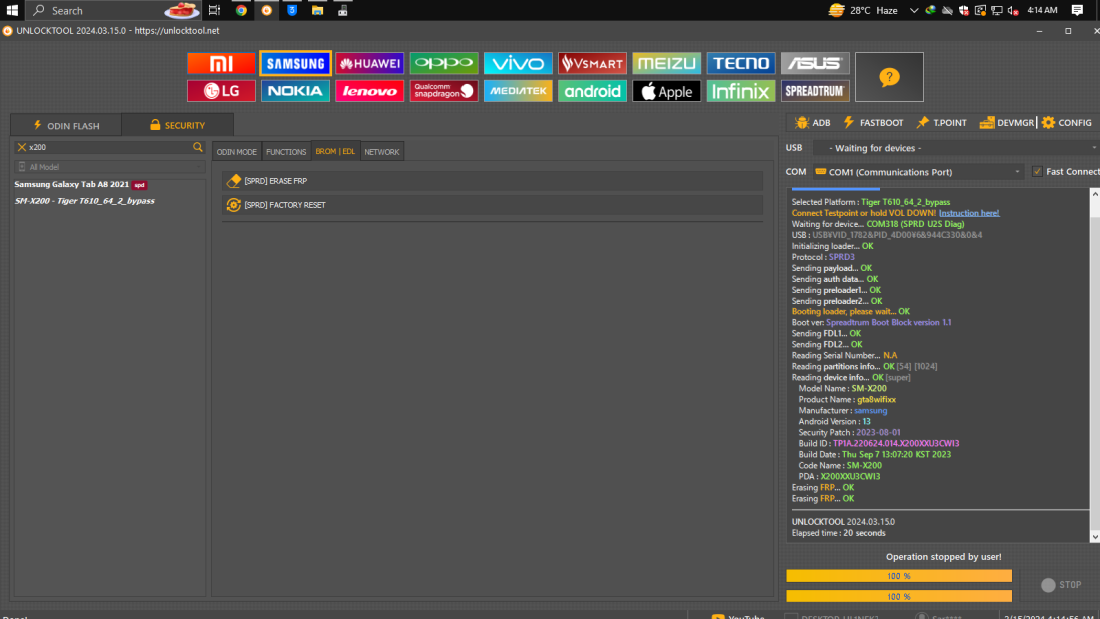Click into the x200 model search field
The height and width of the screenshot is (619, 1100).
(109, 147)
